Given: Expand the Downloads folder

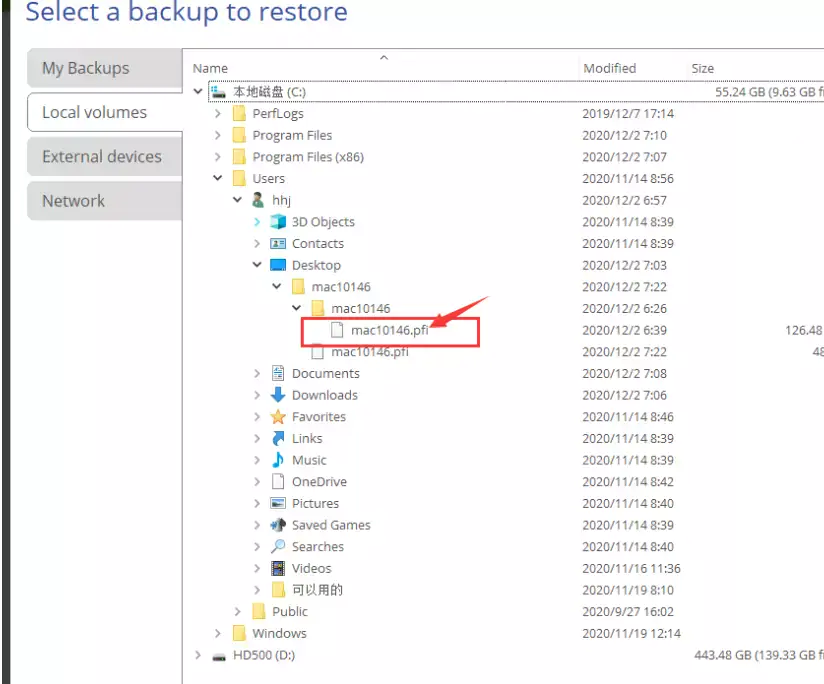Looking at the screenshot, I should (x=257, y=395).
